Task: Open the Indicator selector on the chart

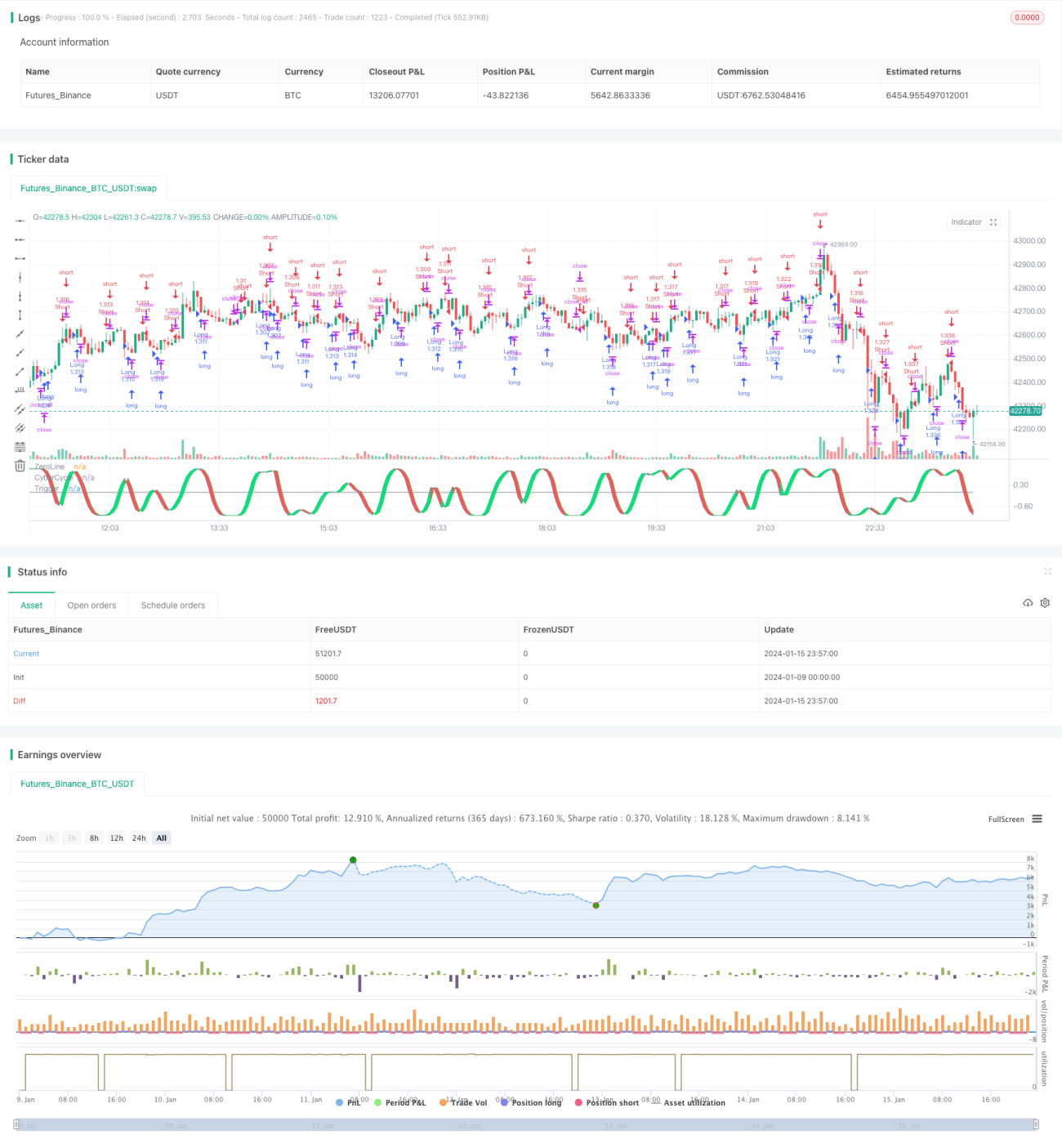Action: pyautogui.click(x=966, y=222)
